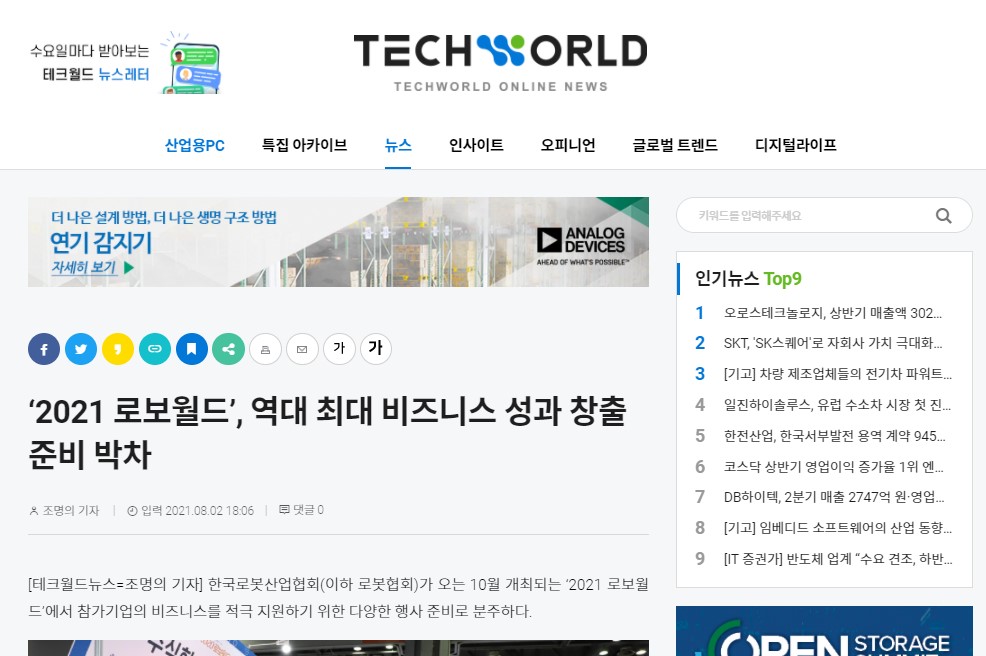Open the 특집 아카이브 menu

[304, 145]
